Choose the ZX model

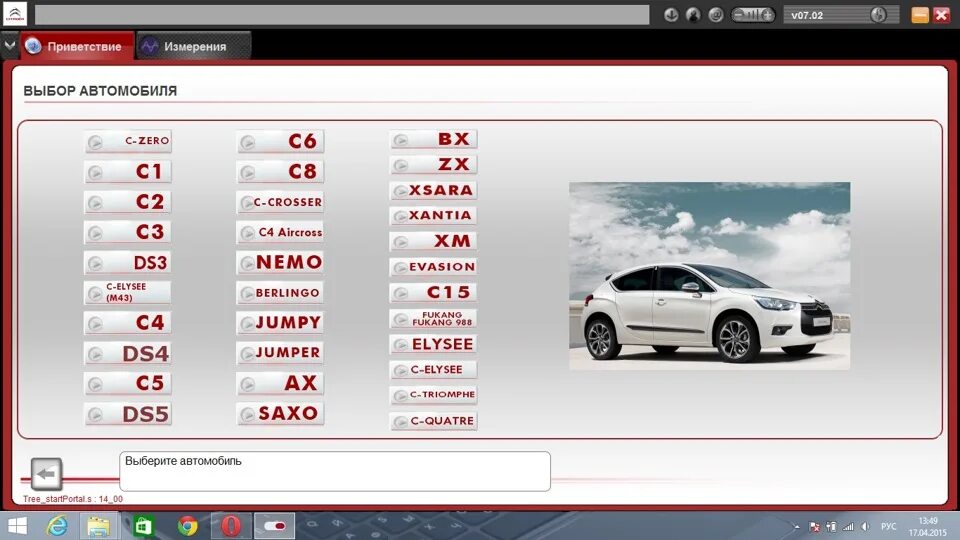pyautogui.click(x=433, y=165)
